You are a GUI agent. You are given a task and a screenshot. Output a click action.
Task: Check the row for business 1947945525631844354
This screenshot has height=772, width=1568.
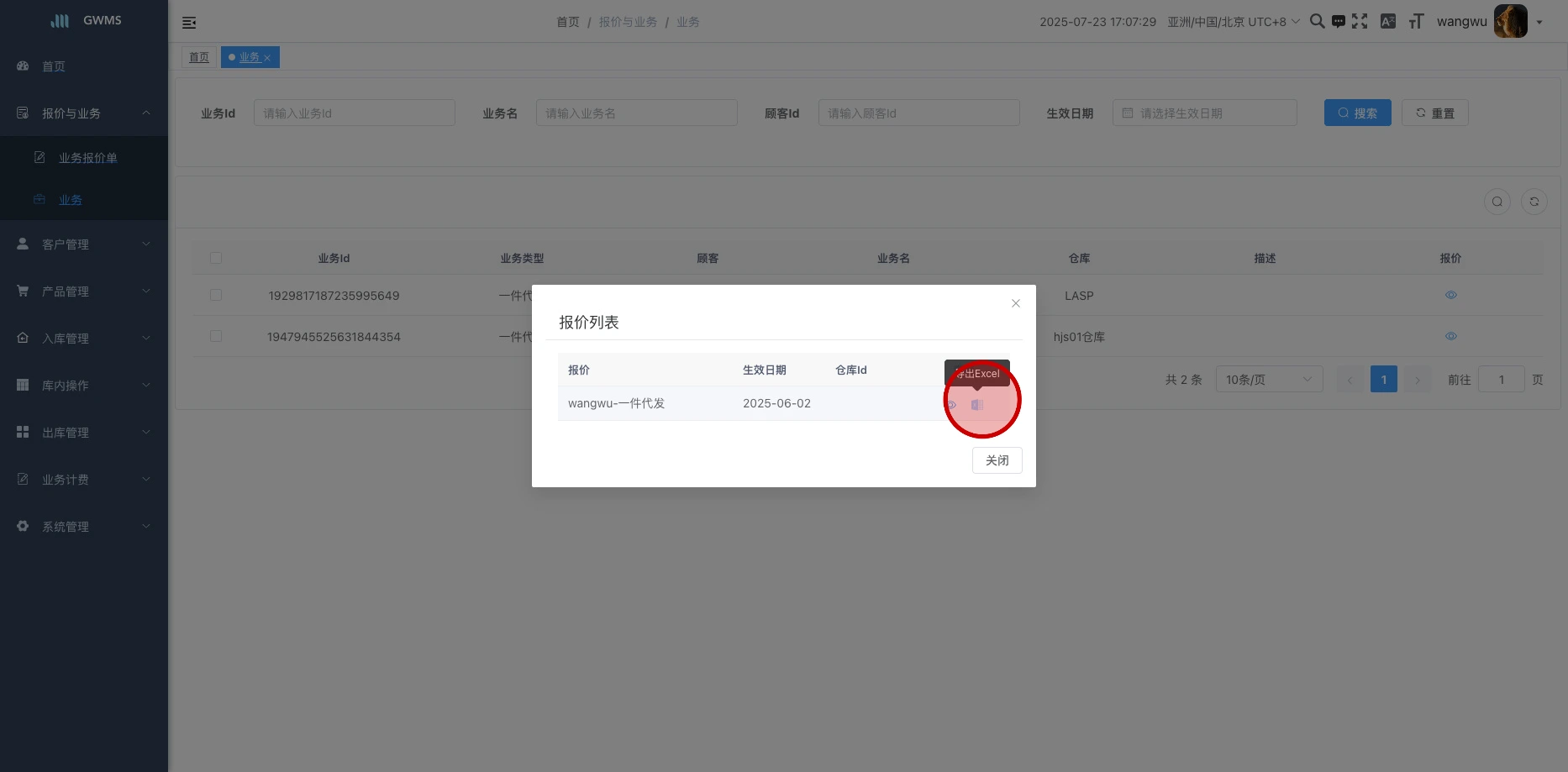pos(216,337)
